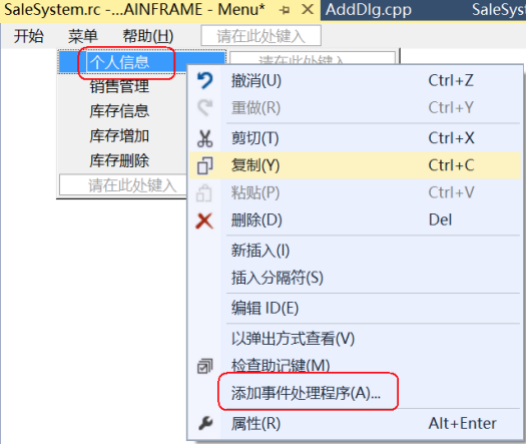The image size is (528, 446).
Task: Switch to the SaleSys tab
Action: (x=498, y=10)
